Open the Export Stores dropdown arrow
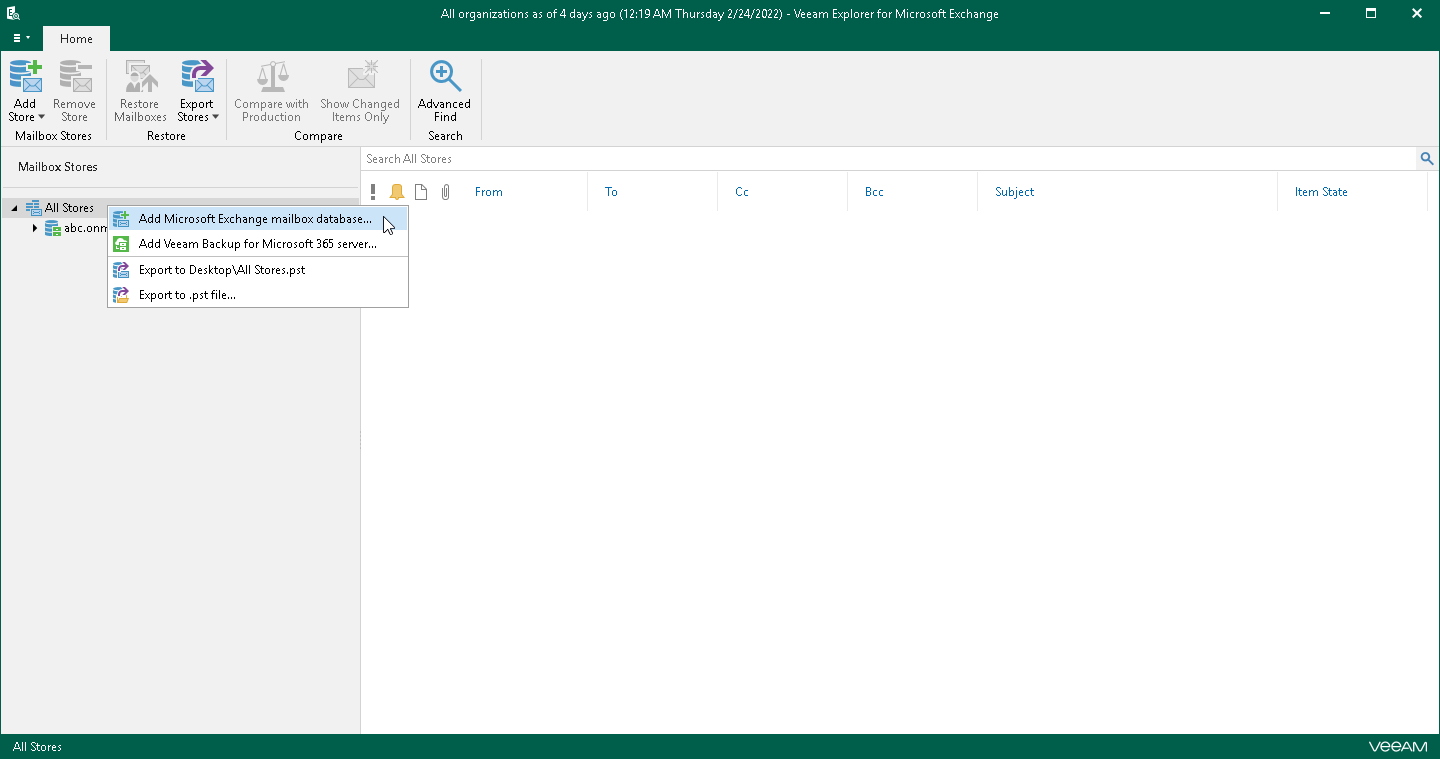The image size is (1440, 759). (x=215, y=117)
